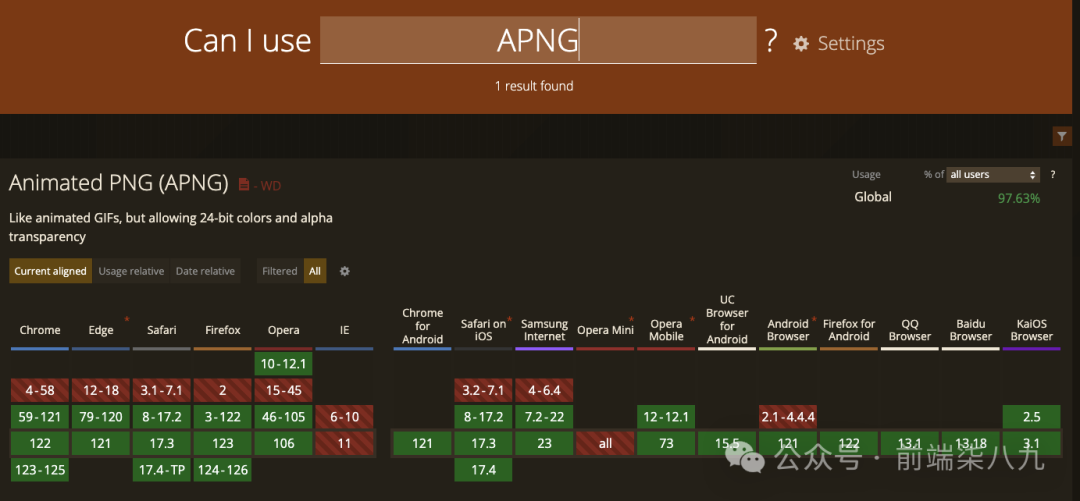Click the Baidu Browser header

click(970, 330)
